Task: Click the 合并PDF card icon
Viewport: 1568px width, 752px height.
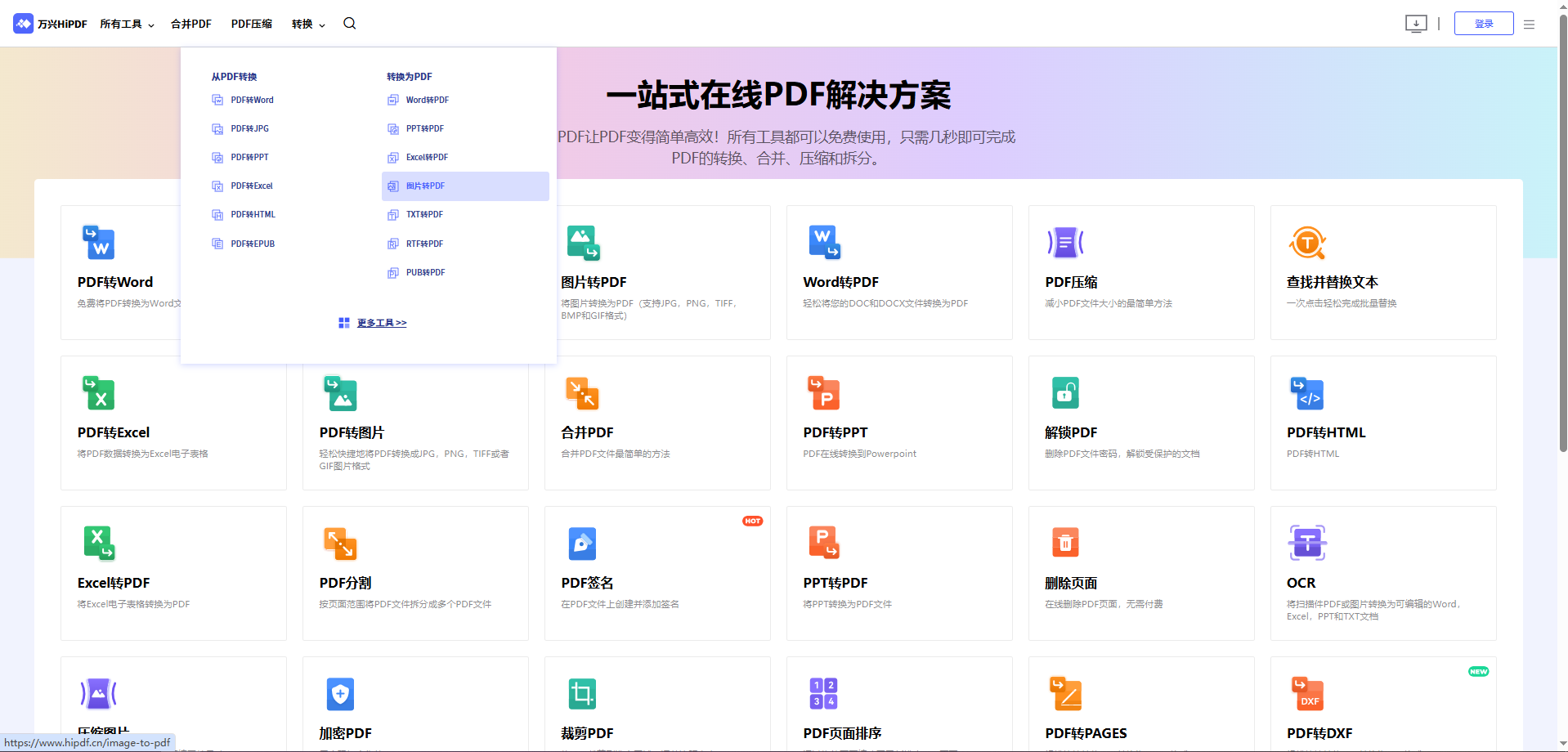Action: tap(583, 393)
